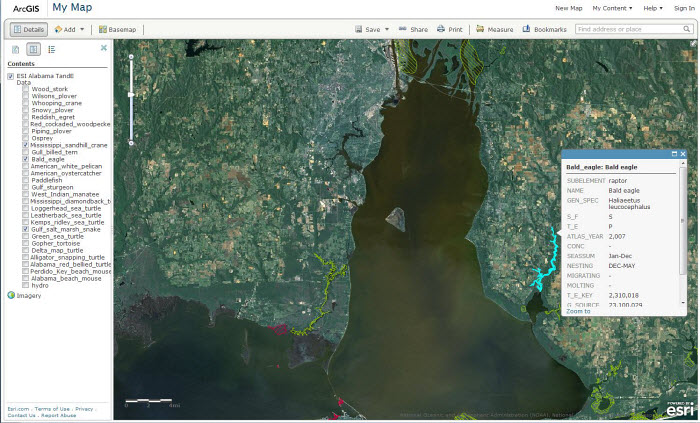Open the Details panel button

29,29
